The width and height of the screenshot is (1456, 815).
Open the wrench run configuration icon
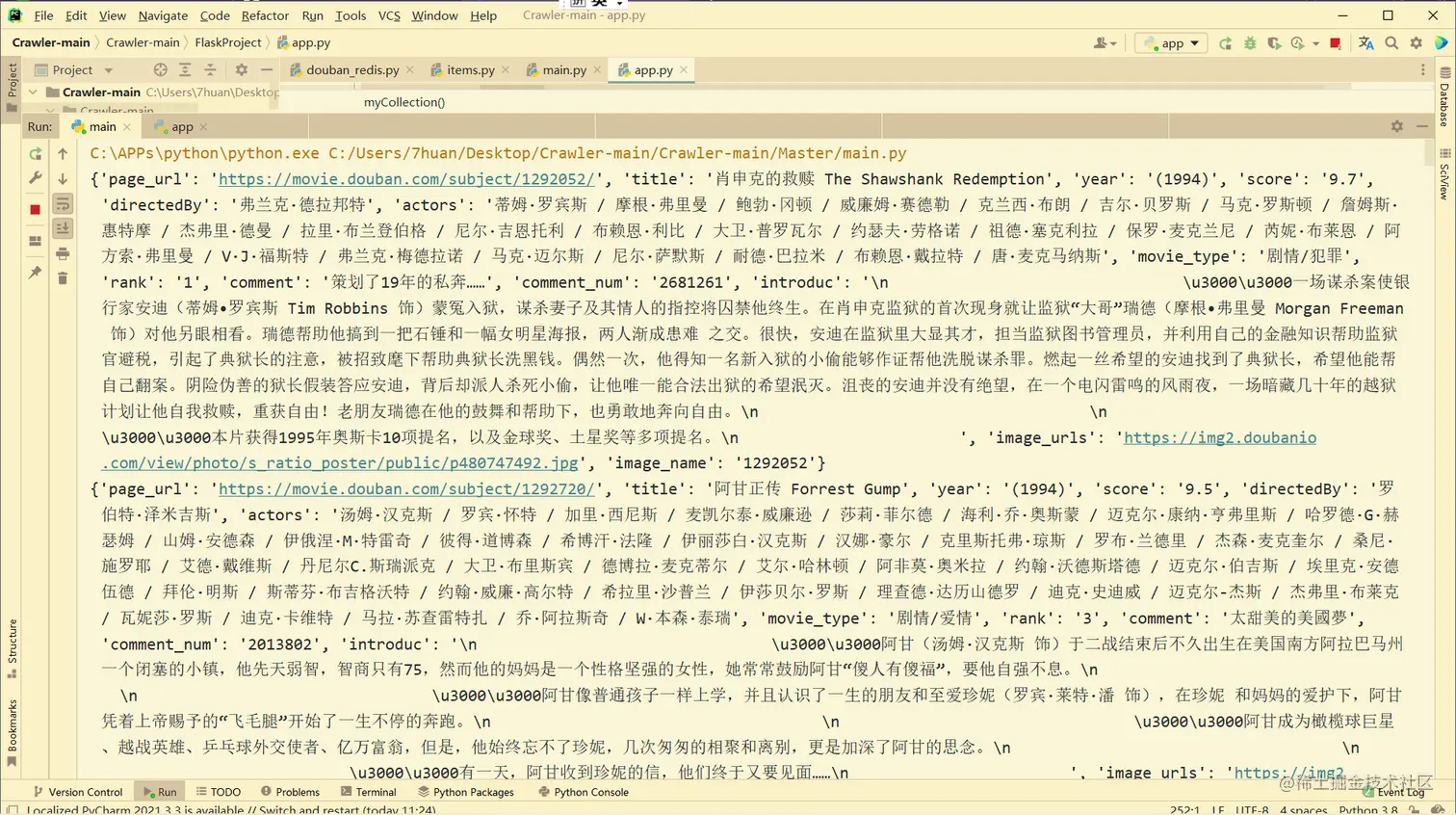(36, 178)
